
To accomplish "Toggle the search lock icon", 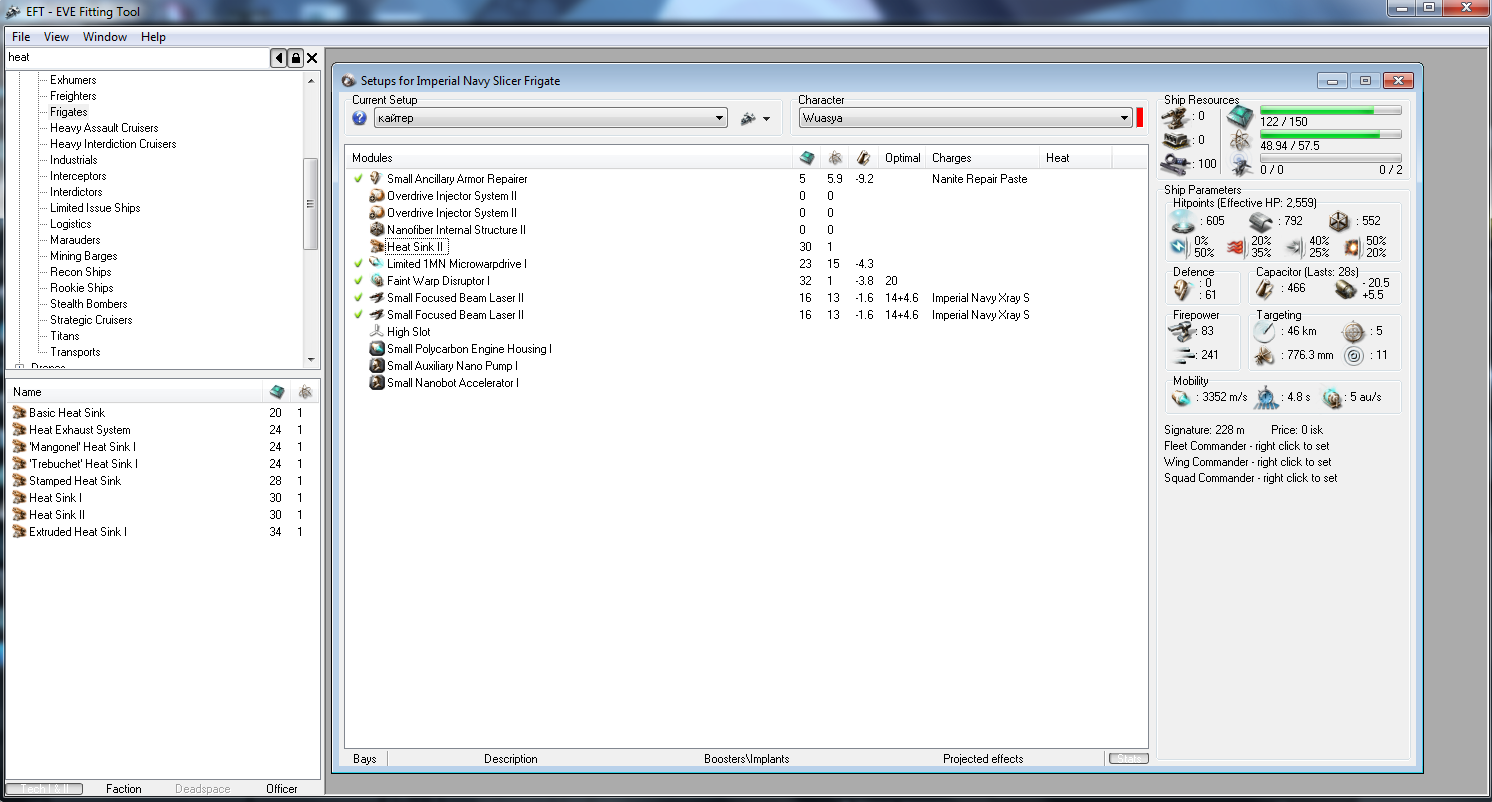I will pyautogui.click(x=295, y=58).
